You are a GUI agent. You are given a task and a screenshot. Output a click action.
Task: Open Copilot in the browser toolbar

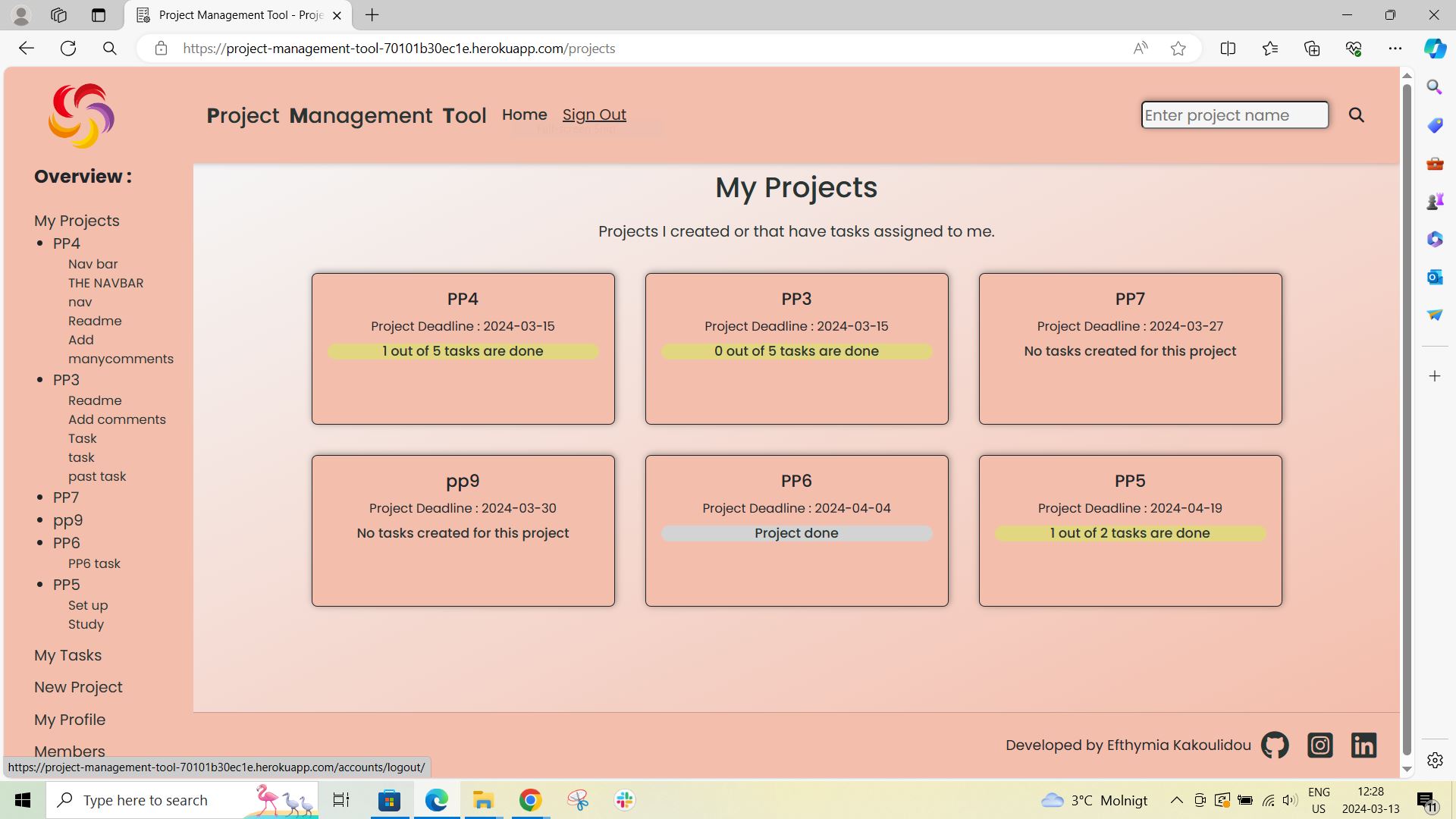1434,48
